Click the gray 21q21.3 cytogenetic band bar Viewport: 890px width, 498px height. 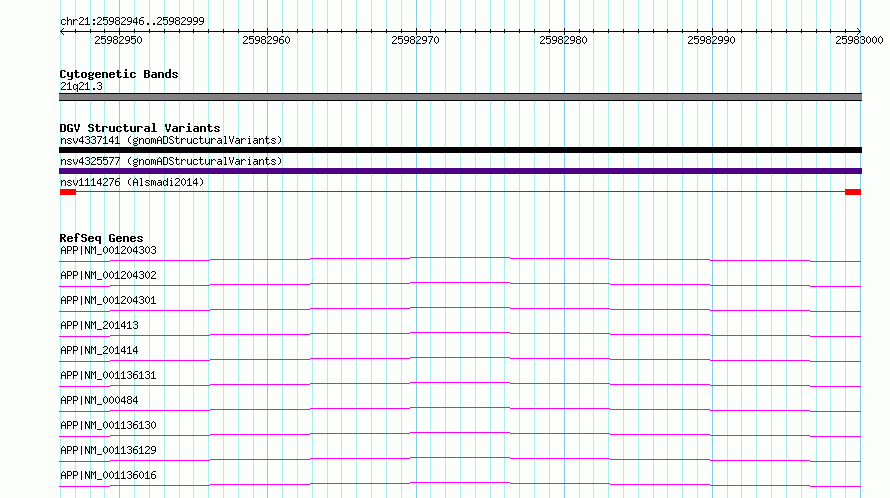click(460, 97)
